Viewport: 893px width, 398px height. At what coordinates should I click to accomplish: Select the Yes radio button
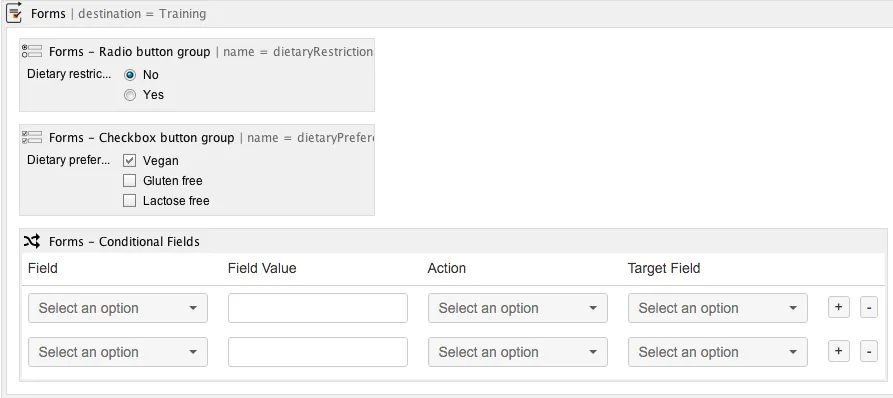coord(130,95)
